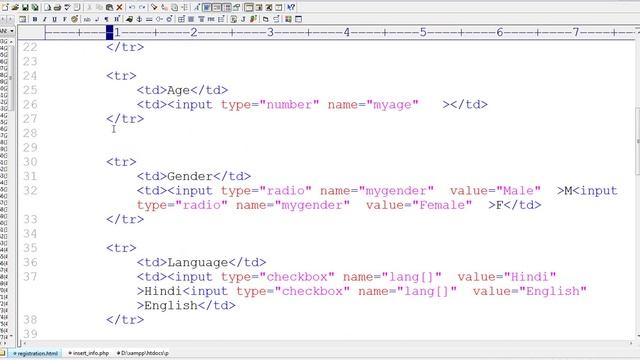Screen dimensions: 640x360
Task: Insert a paragraph tag with the ¶ icon
Action: coord(107,19)
